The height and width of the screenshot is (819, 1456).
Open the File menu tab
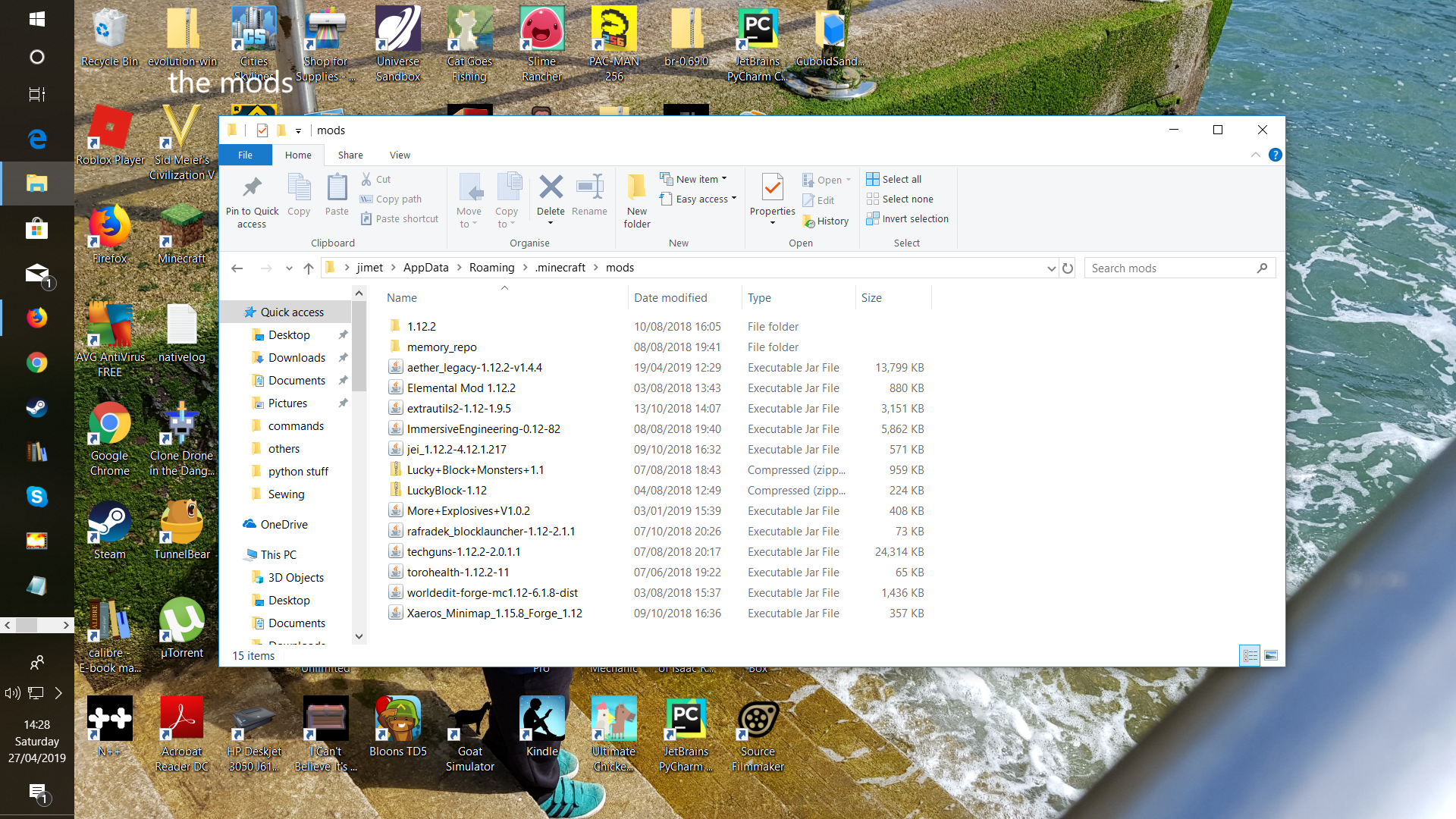coord(245,155)
